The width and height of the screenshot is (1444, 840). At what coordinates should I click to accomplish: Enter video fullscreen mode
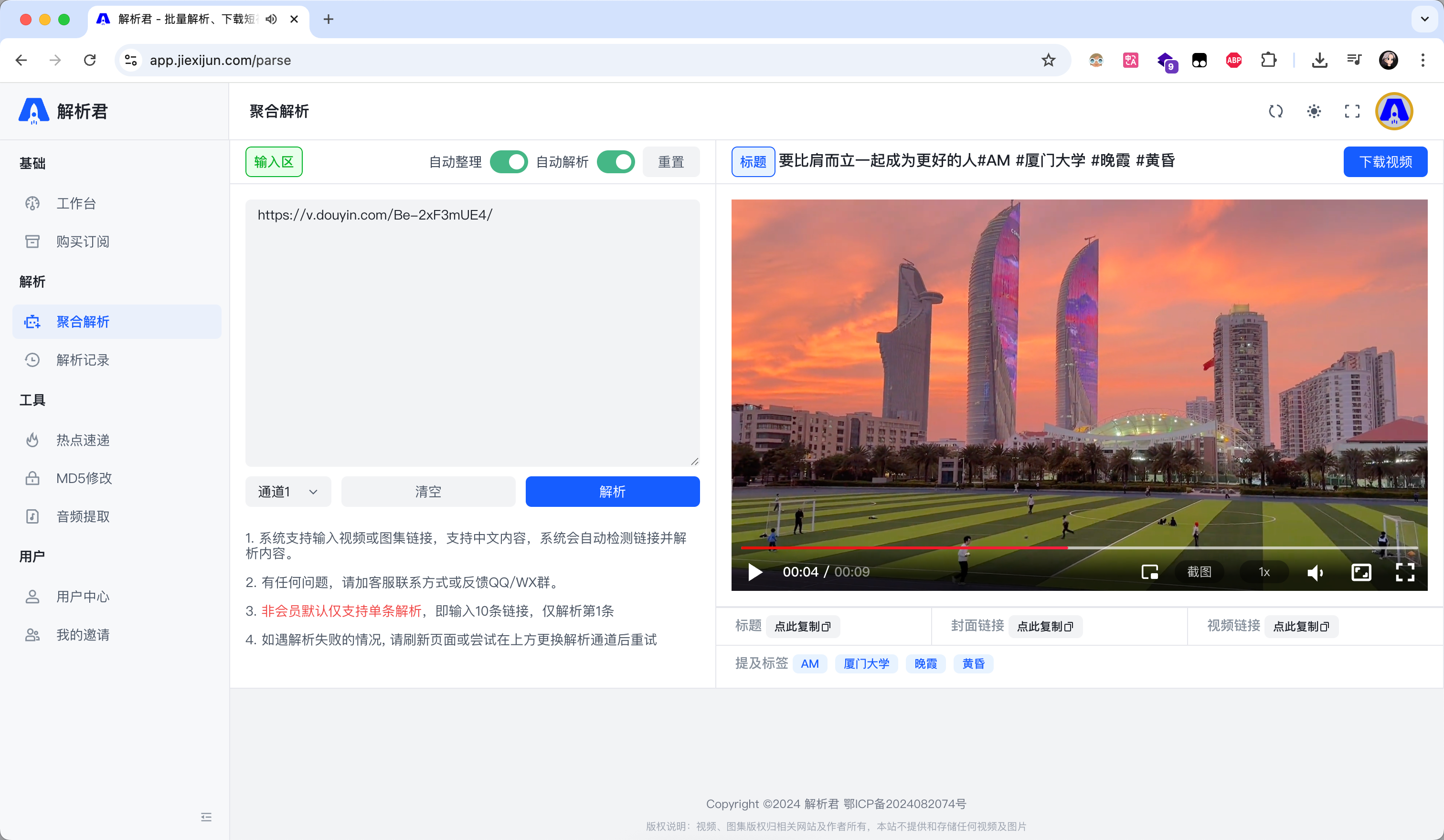(x=1405, y=572)
